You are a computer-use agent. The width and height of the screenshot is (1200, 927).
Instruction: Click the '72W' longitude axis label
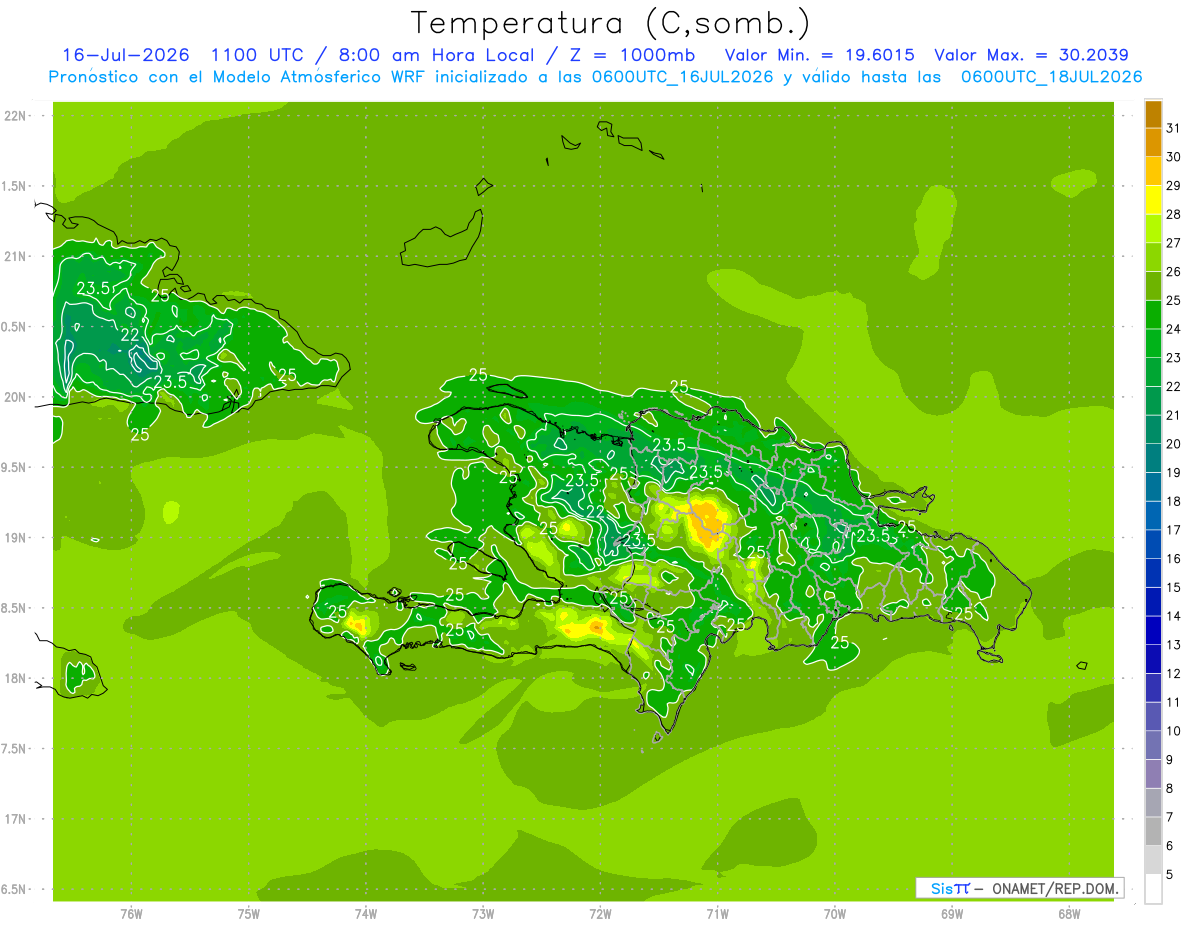[600, 913]
